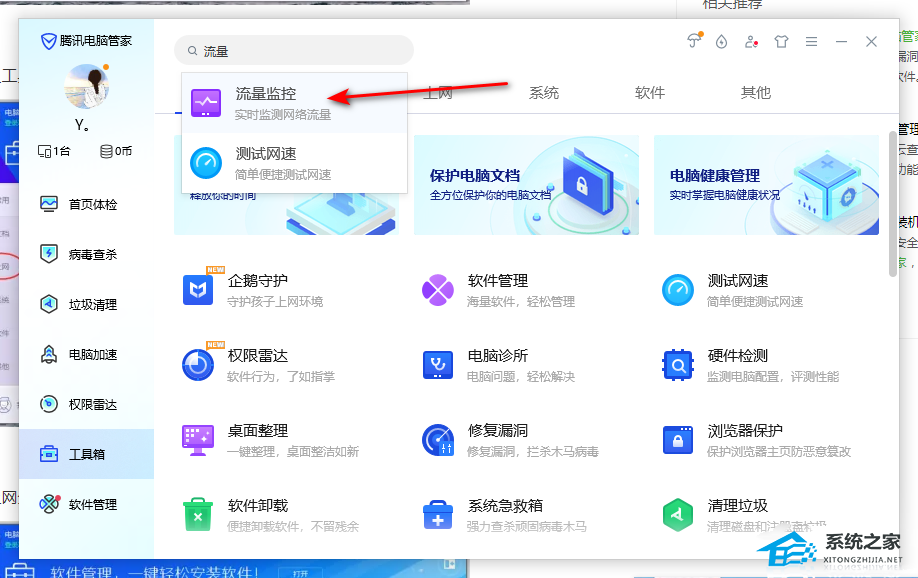Click the 1台 device count
918x578 pixels.
pyautogui.click(x=54, y=152)
